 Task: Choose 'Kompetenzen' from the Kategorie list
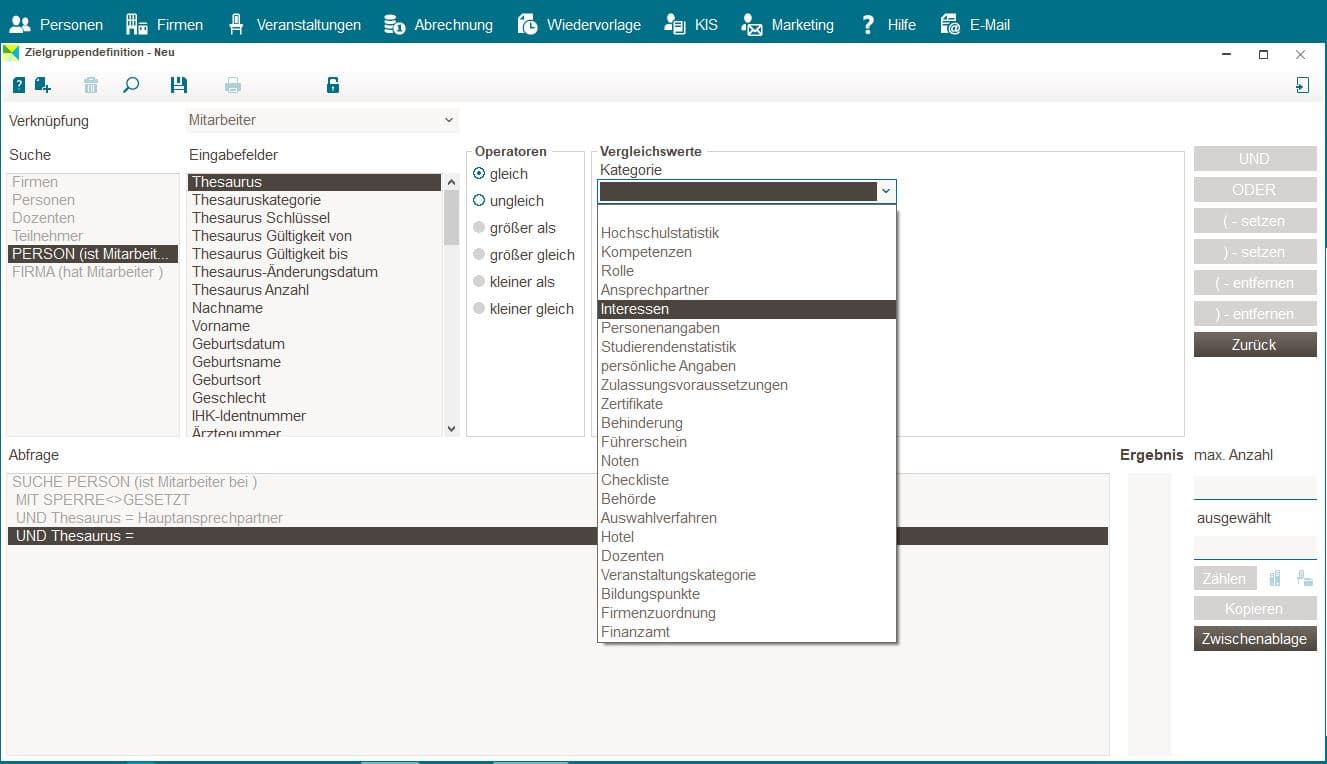click(747, 252)
